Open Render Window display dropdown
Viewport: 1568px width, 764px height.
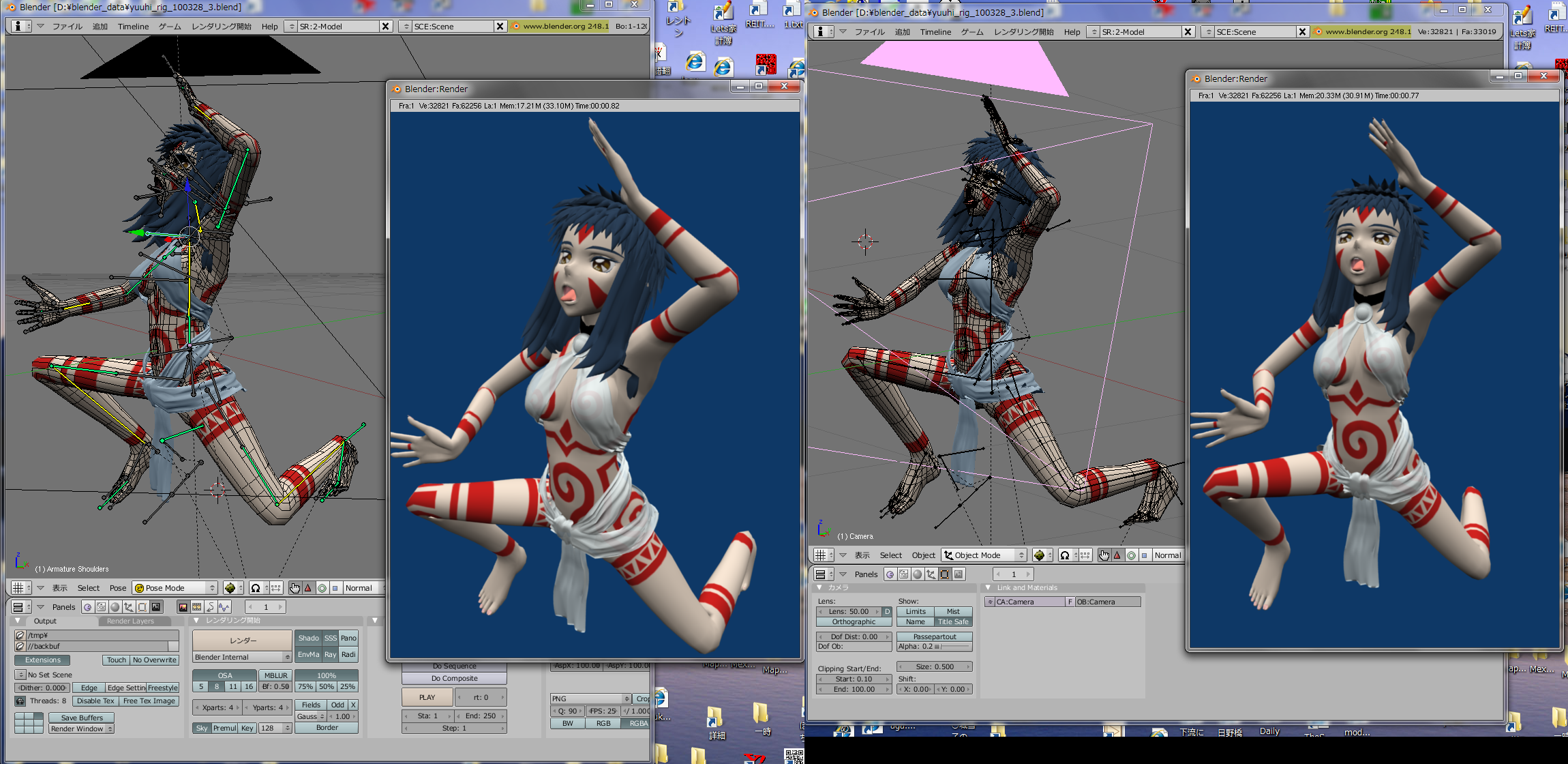pyautogui.click(x=81, y=729)
